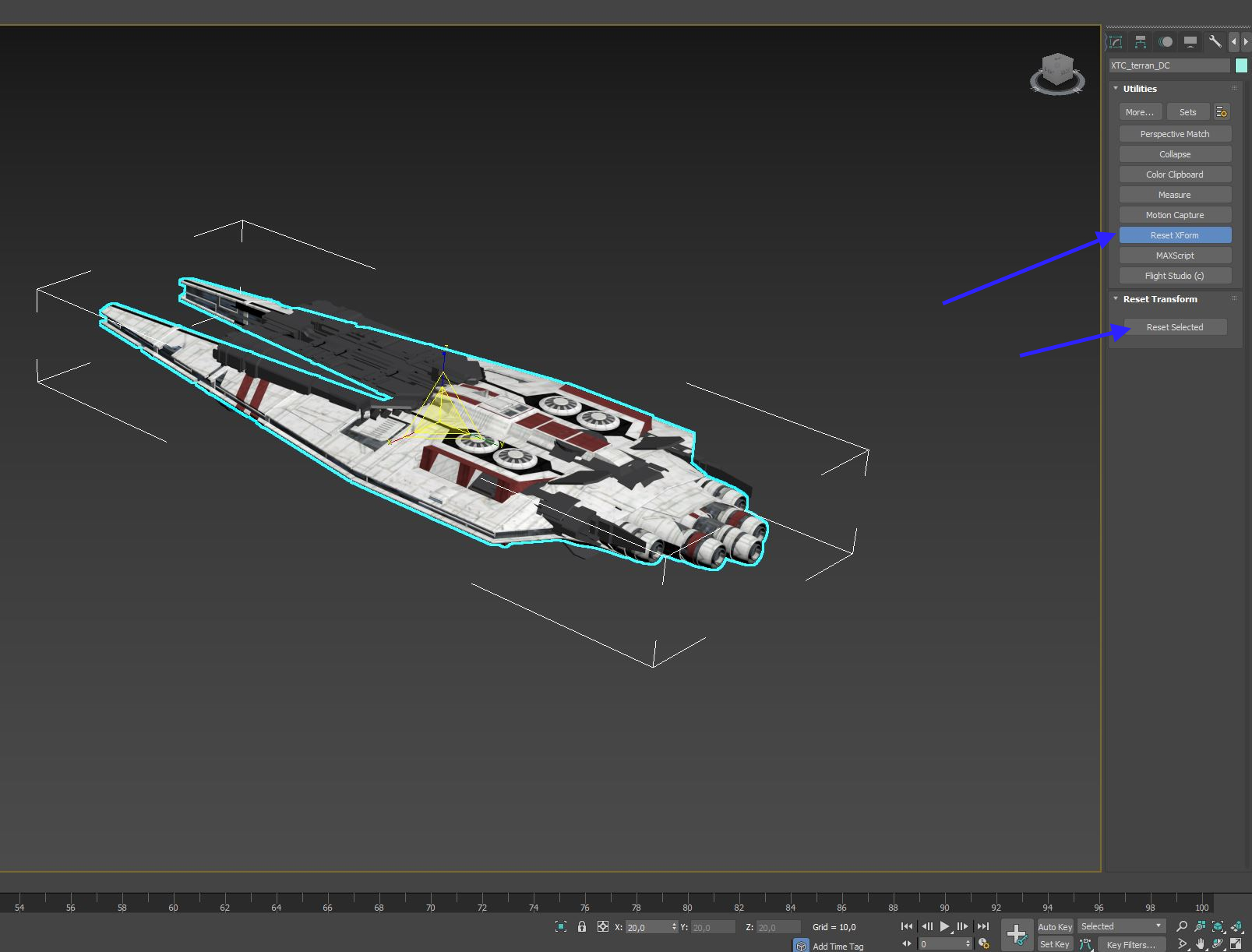Screen dimensions: 1252x952
Task: Open the object color swatch
Action: click(1241, 65)
